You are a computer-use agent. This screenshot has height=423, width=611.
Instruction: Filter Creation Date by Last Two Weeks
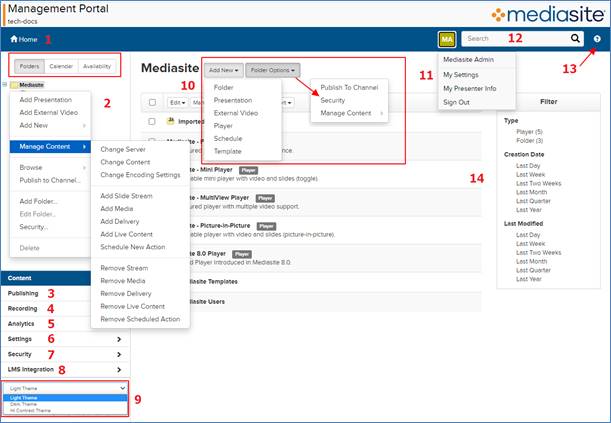pos(539,183)
